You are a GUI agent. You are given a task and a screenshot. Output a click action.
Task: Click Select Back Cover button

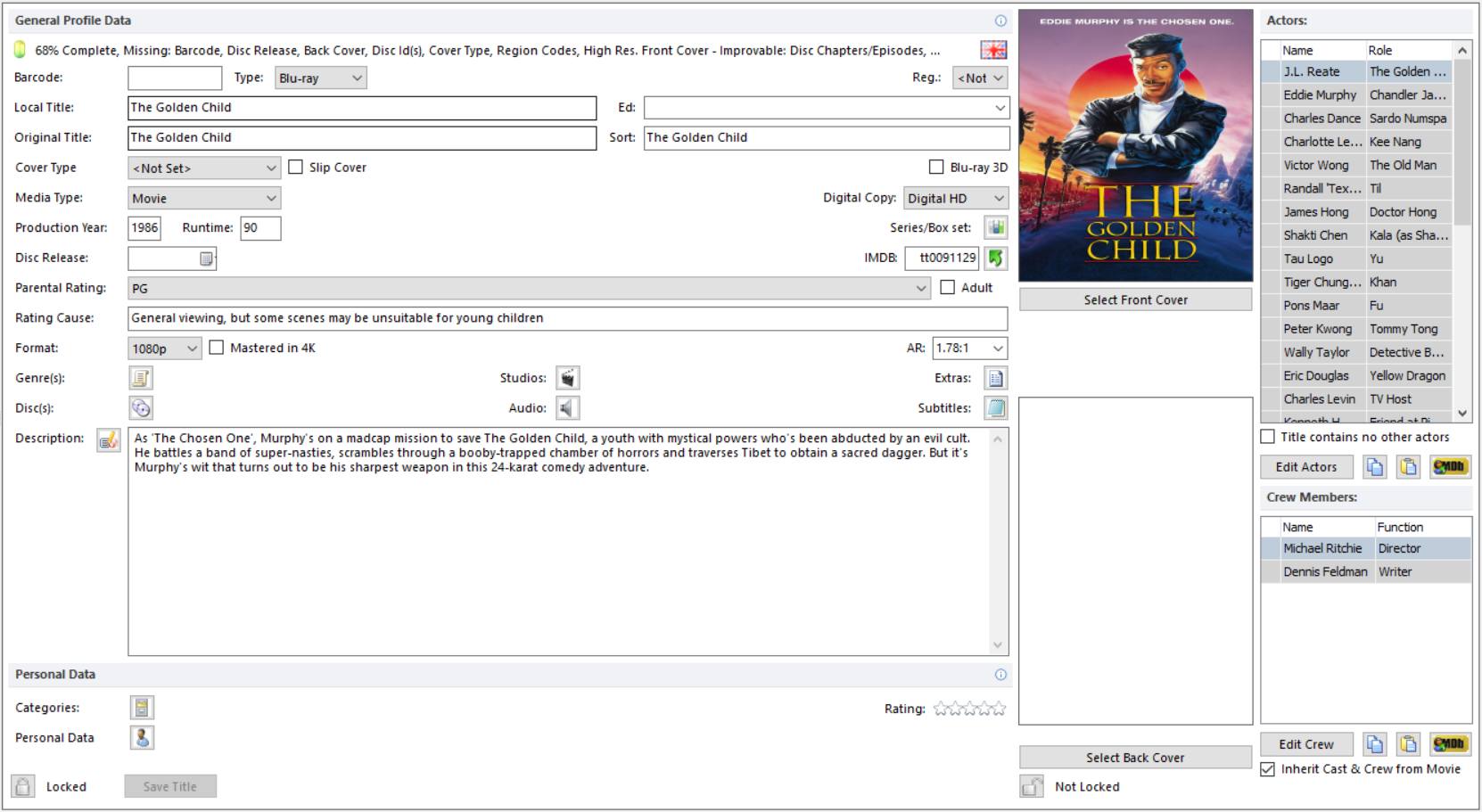[x=1136, y=758]
